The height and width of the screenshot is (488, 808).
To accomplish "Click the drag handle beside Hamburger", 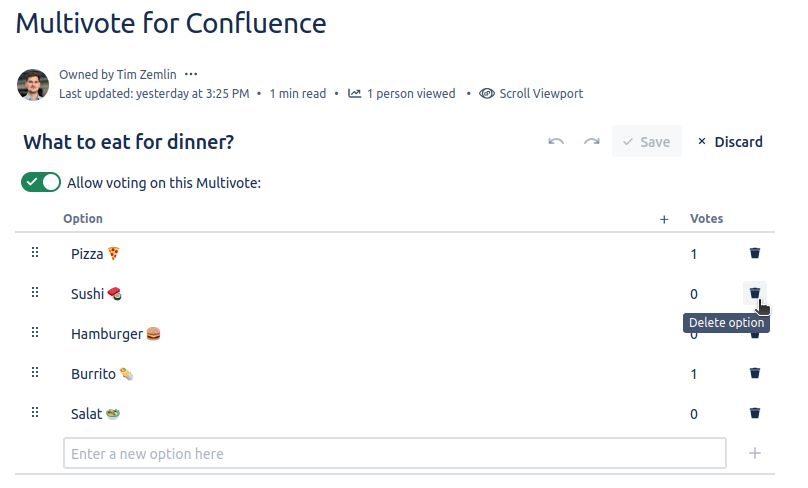I will (x=35, y=333).
